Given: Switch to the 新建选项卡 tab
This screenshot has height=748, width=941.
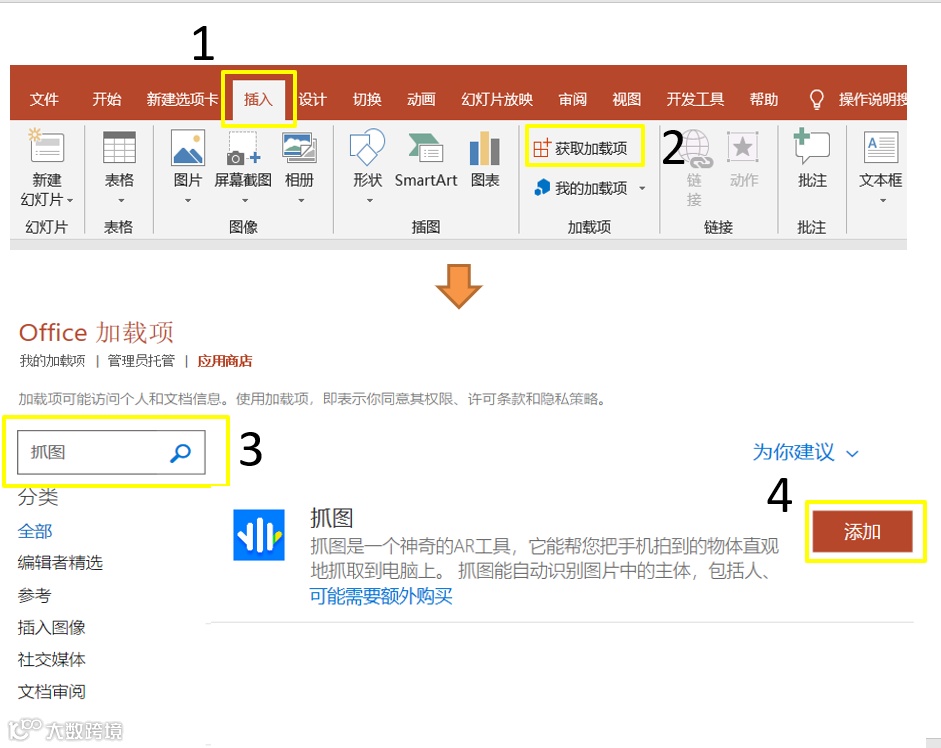Looking at the screenshot, I should (x=182, y=99).
